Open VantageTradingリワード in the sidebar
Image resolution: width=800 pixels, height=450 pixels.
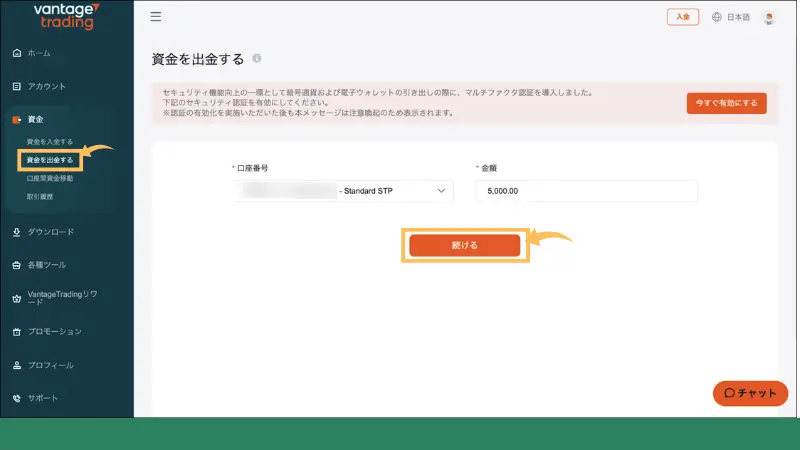tap(62, 298)
